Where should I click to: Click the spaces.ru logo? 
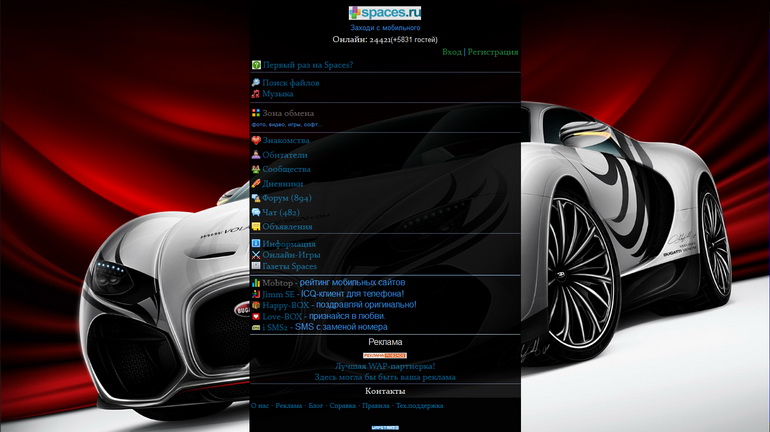(385, 12)
